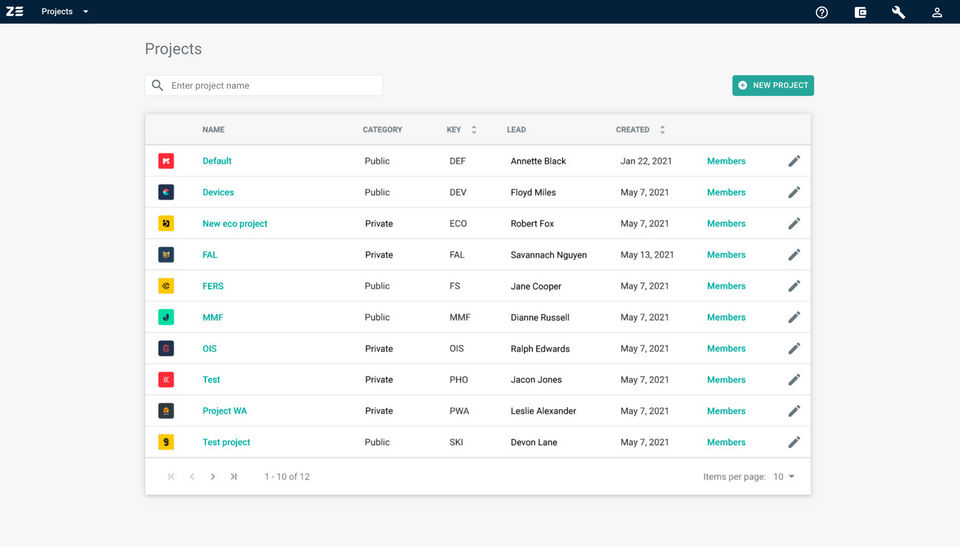
Task: Open the MMF project link
Action: click(212, 317)
